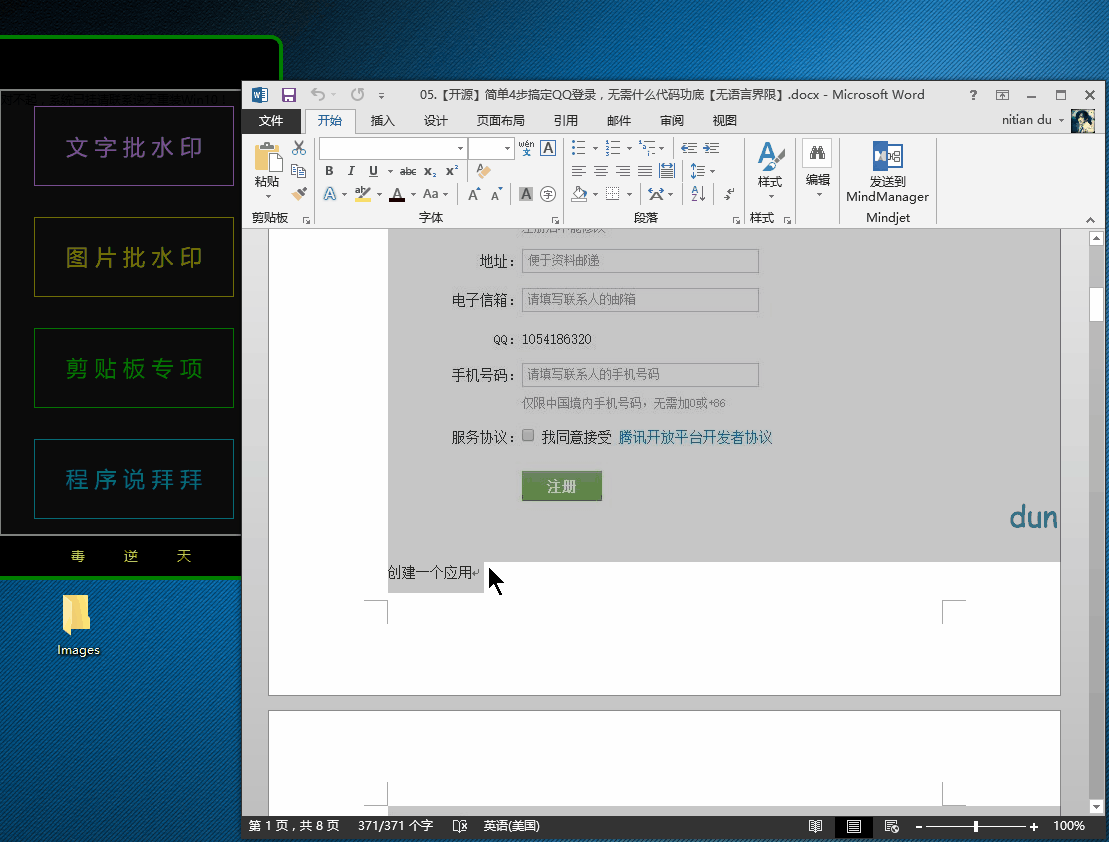Screen dimensions: 1109x842
Task: Apply character border icon
Action: tap(548, 148)
